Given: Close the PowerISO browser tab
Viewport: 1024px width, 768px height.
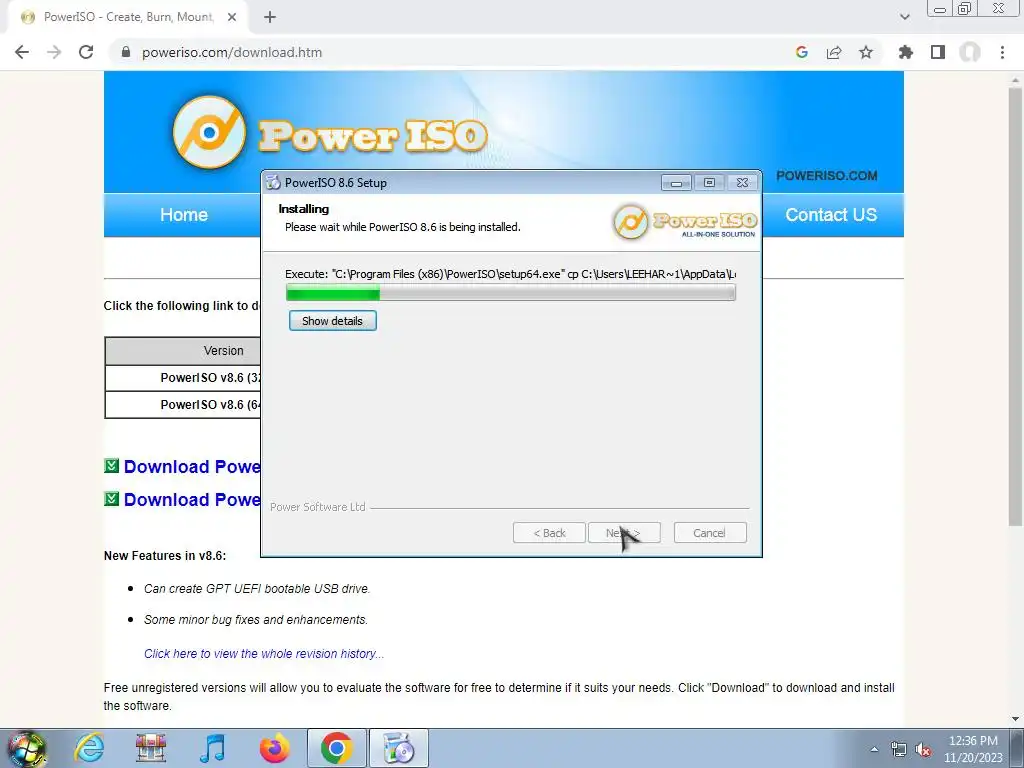Looking at the screenshot, I should (232, 18).
